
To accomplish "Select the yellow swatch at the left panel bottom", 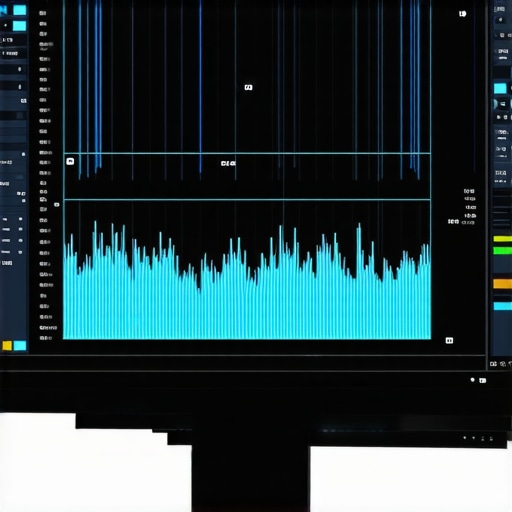I will 7,346.
